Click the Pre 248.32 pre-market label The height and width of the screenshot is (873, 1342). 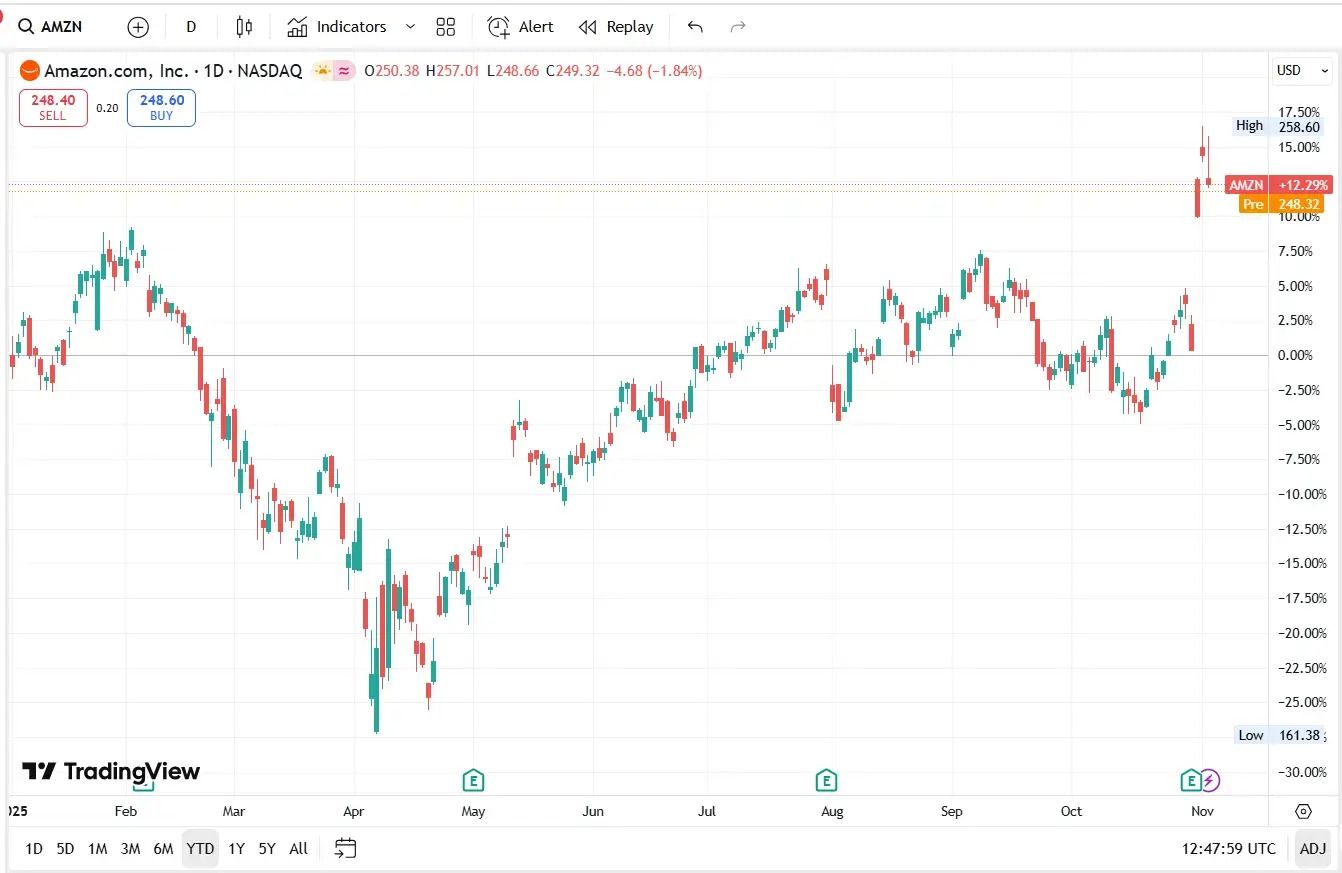tap(1281, 204)
